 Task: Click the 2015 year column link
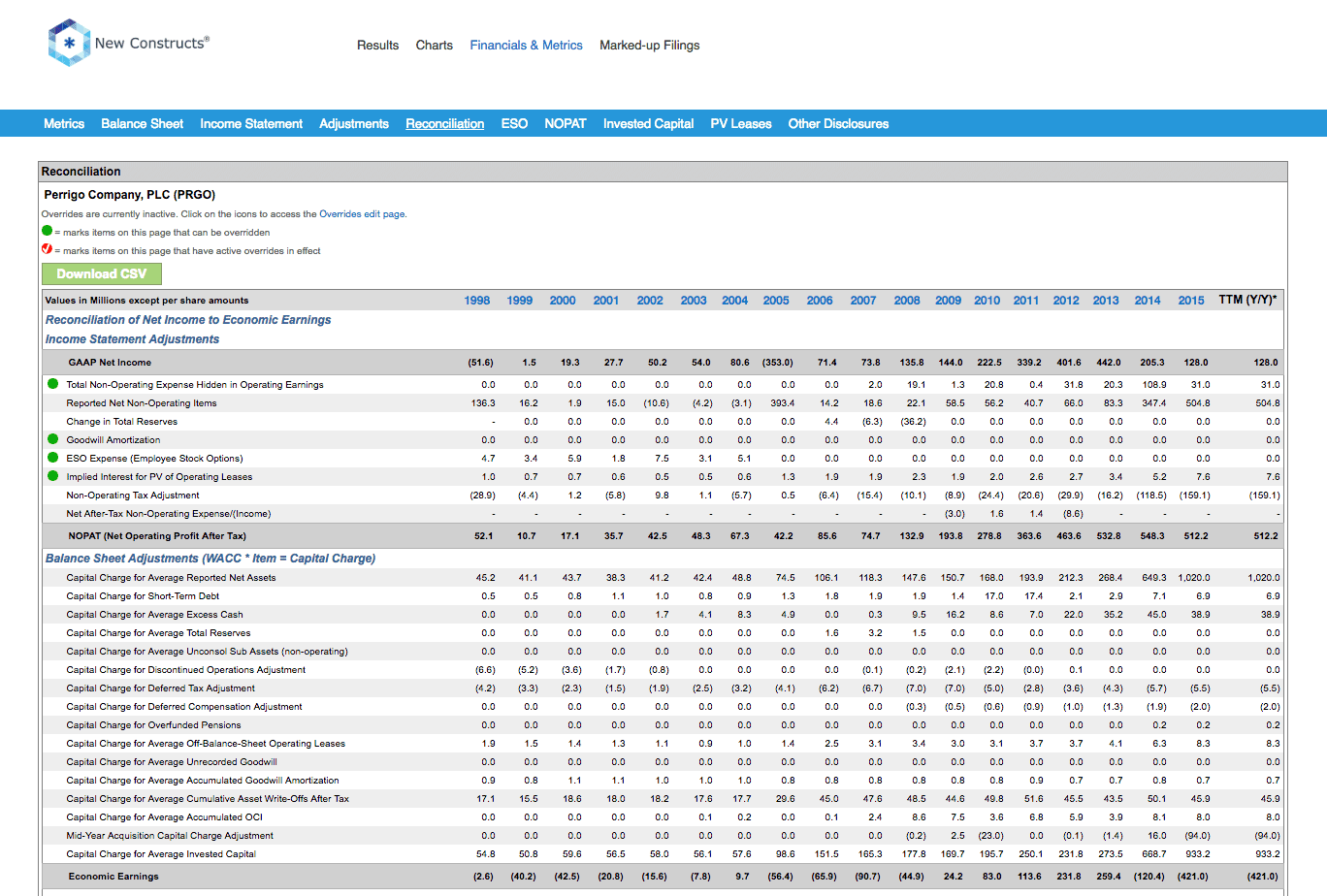1191,301
